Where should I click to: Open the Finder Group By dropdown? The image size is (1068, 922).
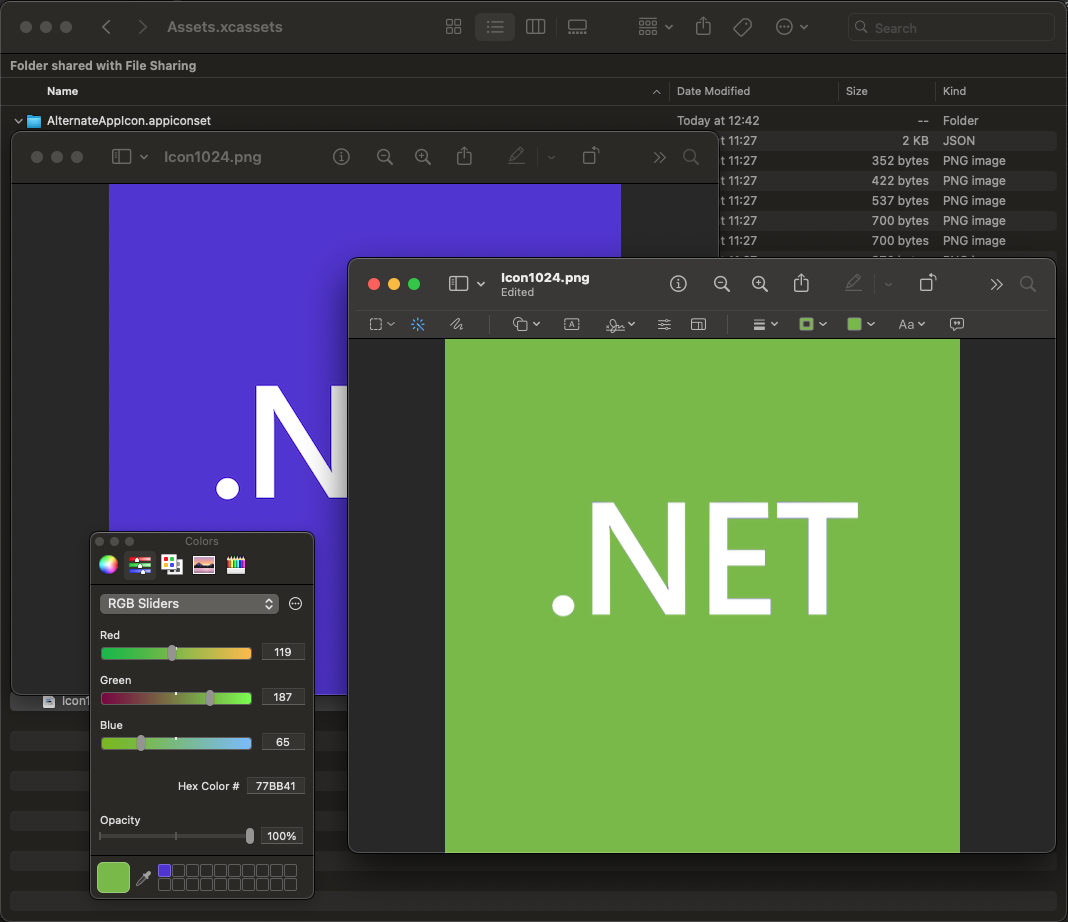655,27
